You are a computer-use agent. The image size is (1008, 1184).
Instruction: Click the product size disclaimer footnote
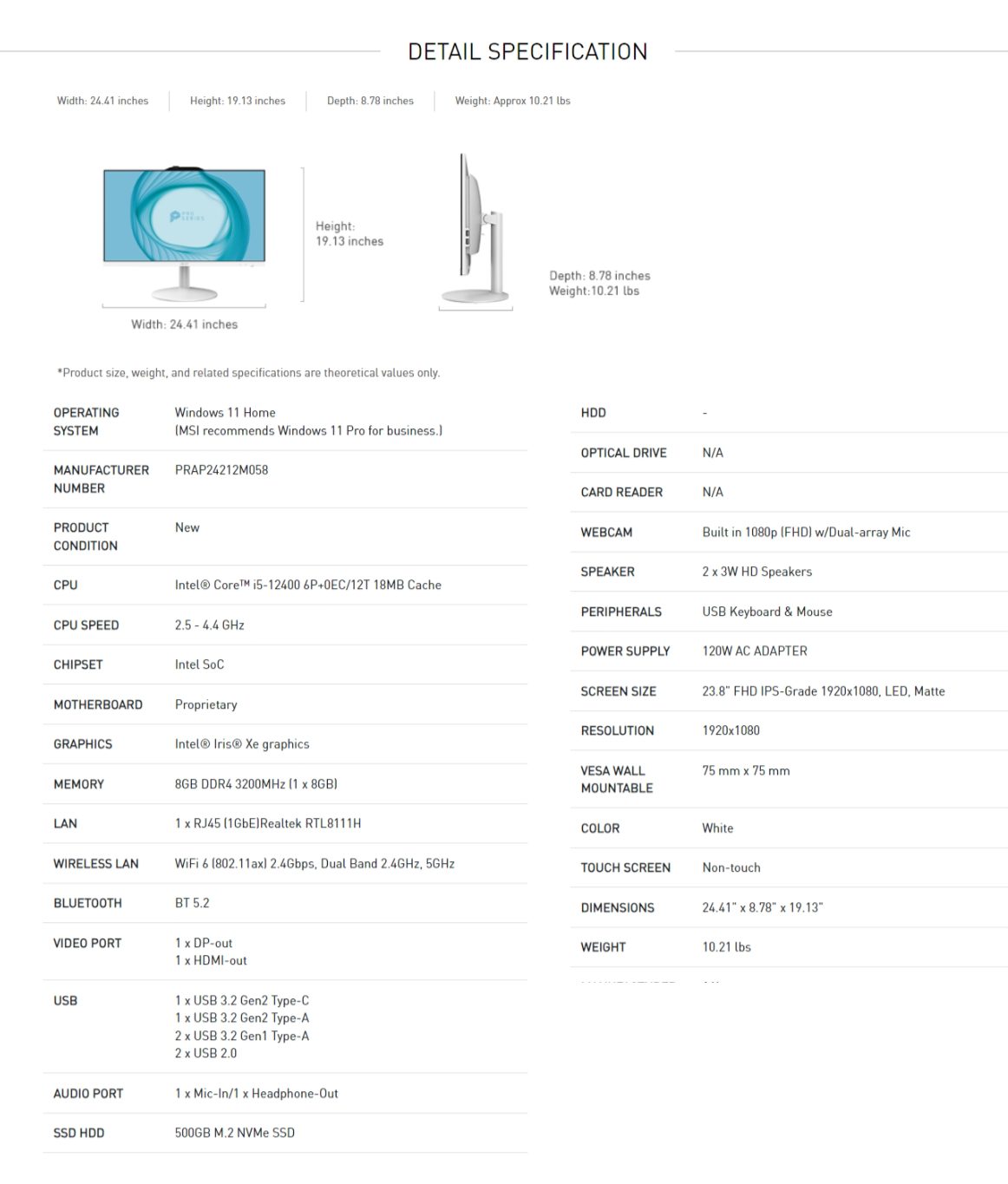tap(249, 373)
